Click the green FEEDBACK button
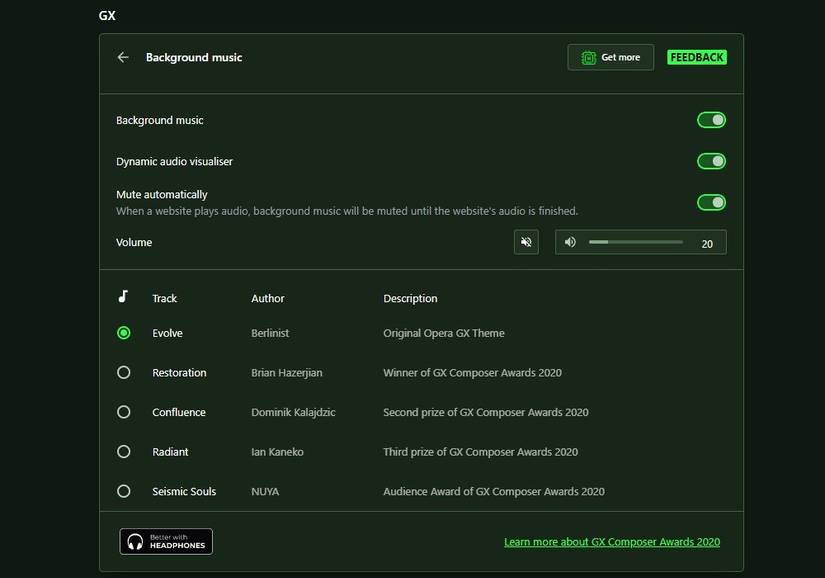 pos(697,58)
